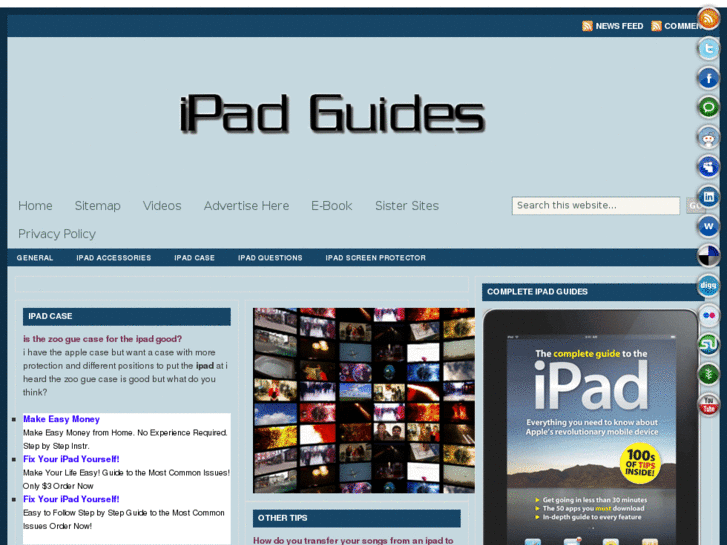Open Sister Sites page

(x=407, y=205)
